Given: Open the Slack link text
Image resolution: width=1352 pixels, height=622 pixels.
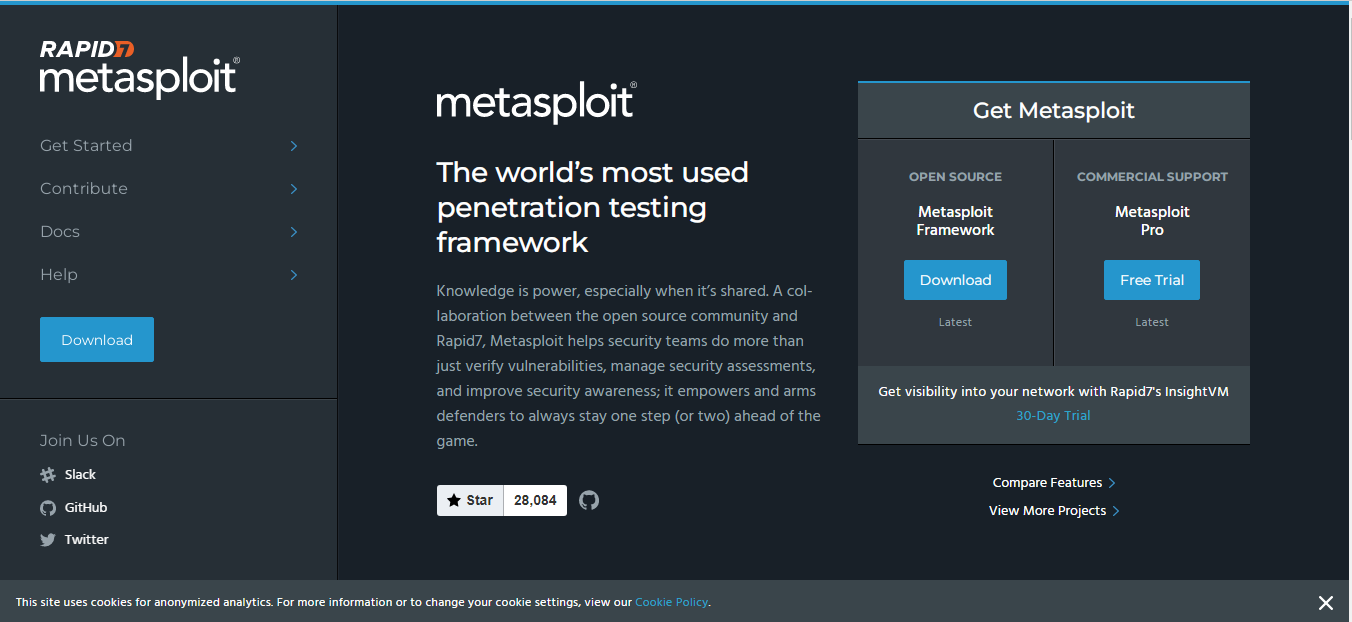Looking at the screenshot, I should pyautogui.click(x=80, y=475).
